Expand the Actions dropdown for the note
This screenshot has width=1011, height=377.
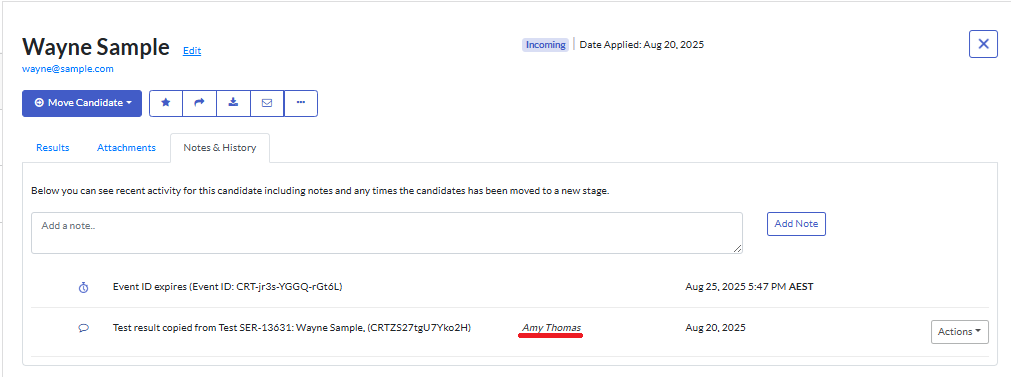pos(959,331)
